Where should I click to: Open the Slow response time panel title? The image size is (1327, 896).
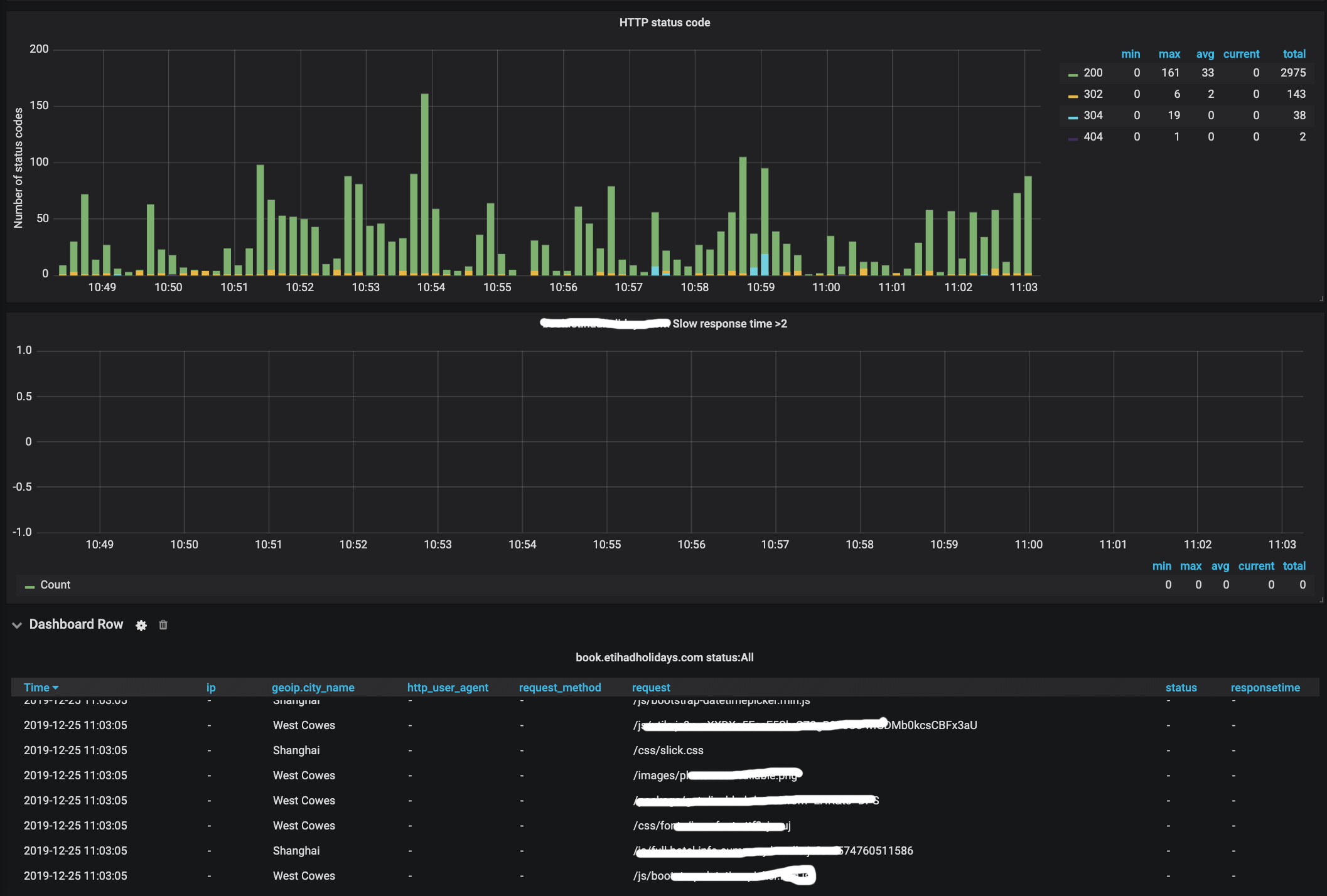pyautogui.click(x=729, y=324)
